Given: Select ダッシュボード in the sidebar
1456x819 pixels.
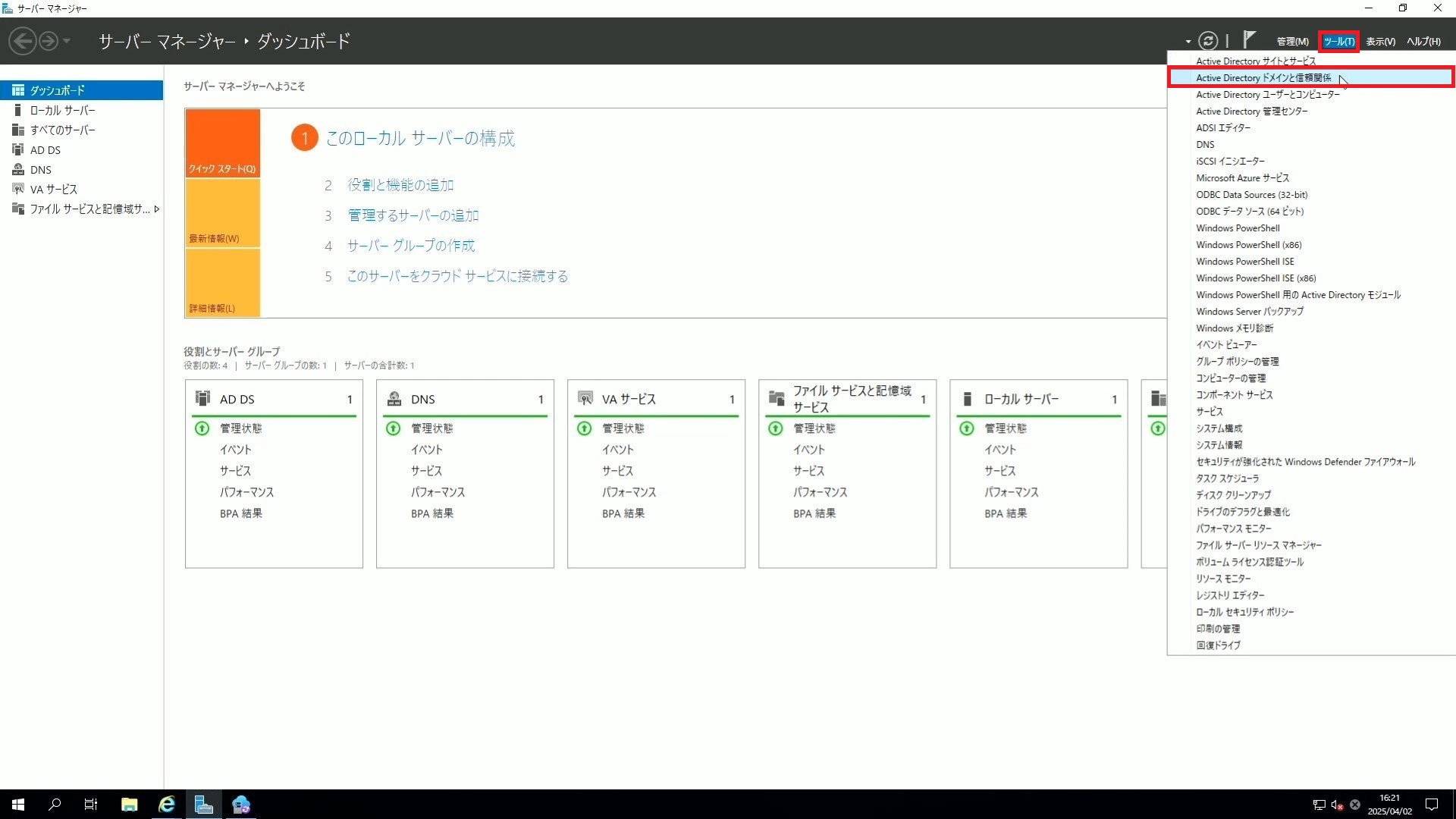Looking at the screenshot, I should pos(81,90).
